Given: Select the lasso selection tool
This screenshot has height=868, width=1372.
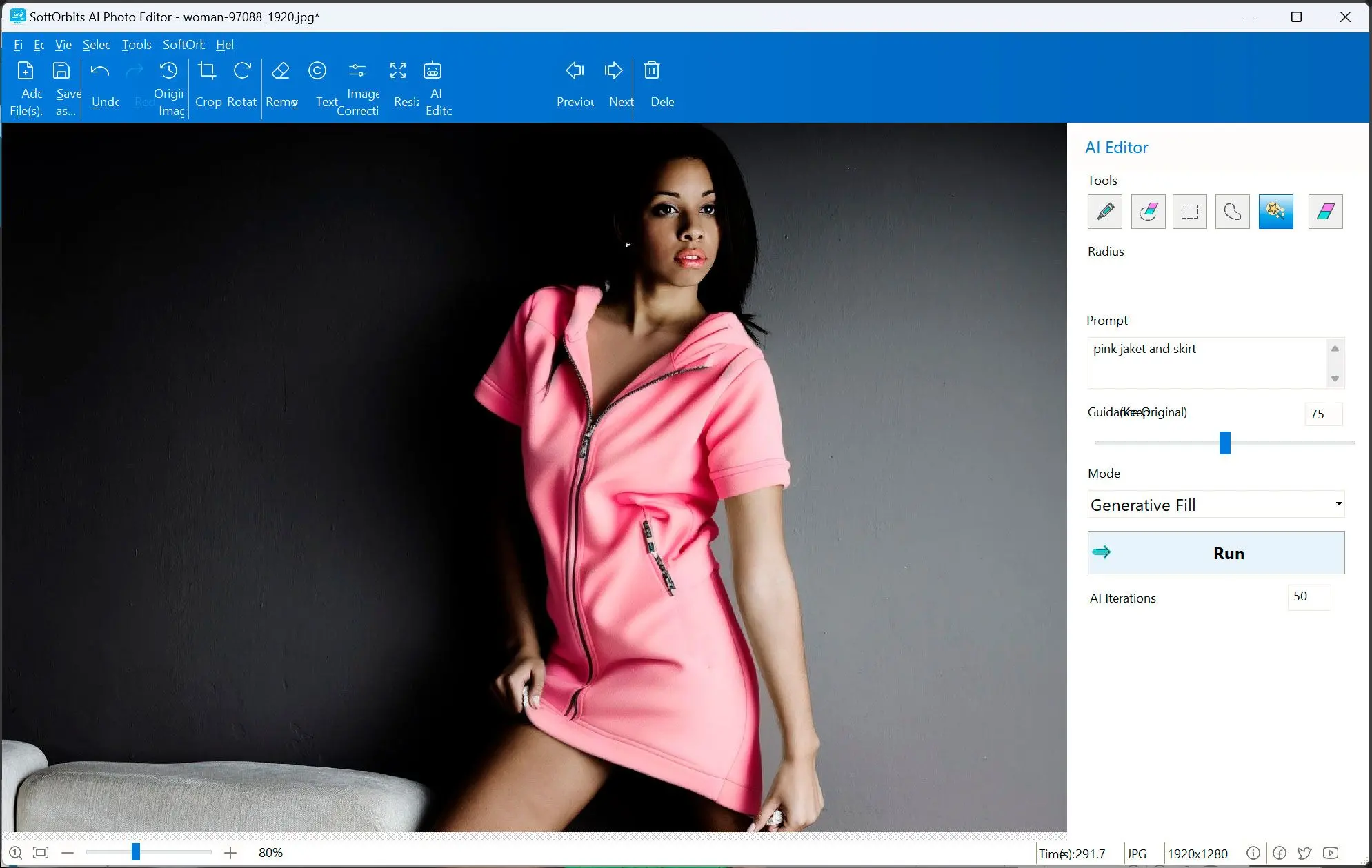Looking at the screenshot, I should coord(1232,211).
